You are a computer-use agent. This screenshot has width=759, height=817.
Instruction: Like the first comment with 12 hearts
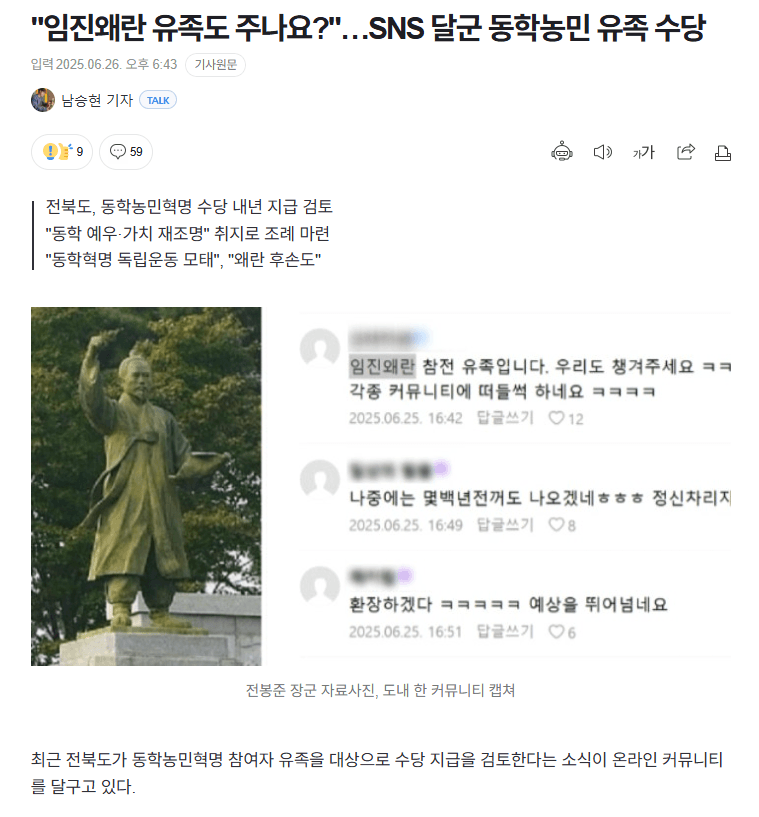(566, 418)
